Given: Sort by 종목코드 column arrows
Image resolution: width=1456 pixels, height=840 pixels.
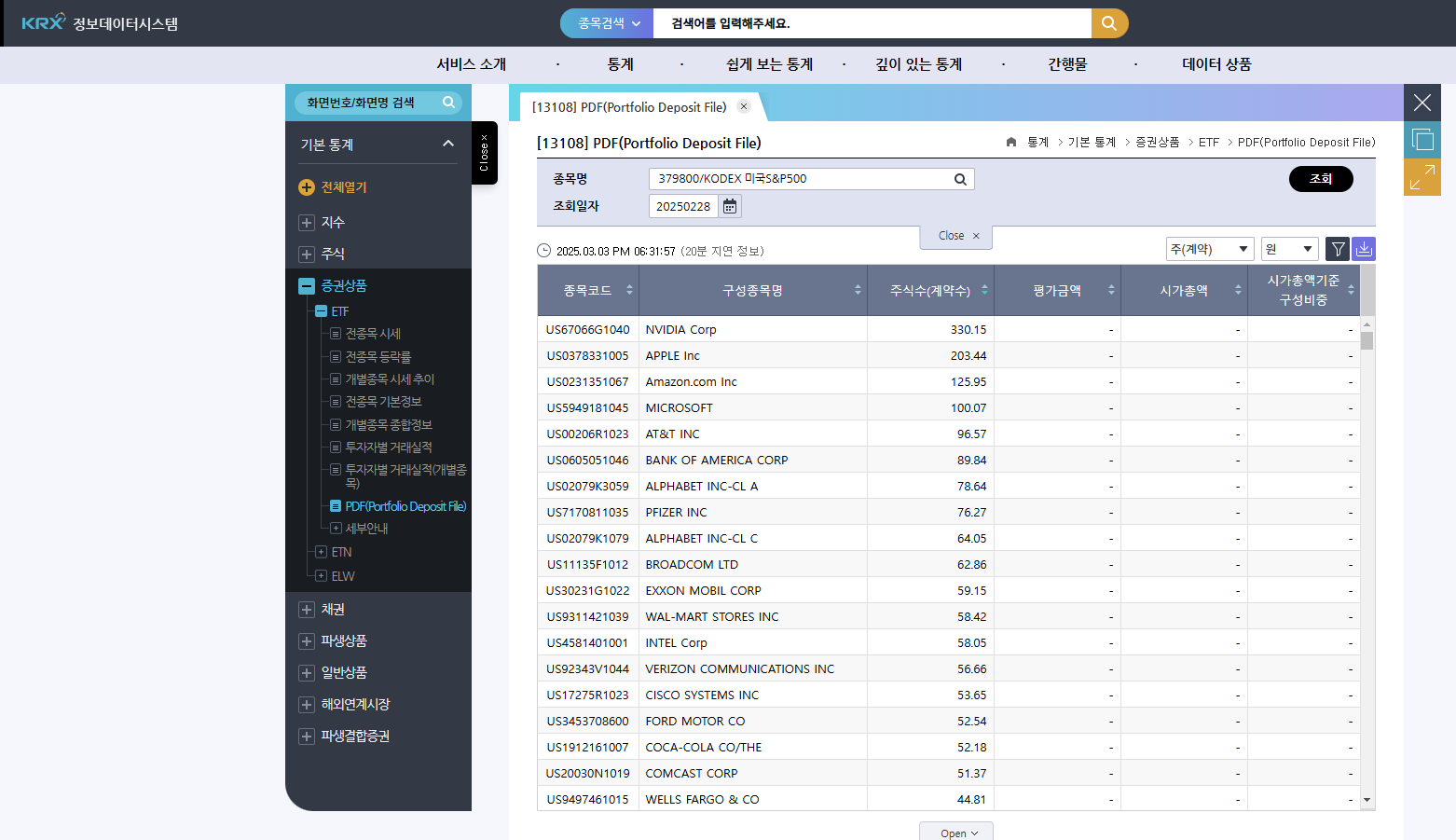Looking at the screenshot, I should click(629, 290).
